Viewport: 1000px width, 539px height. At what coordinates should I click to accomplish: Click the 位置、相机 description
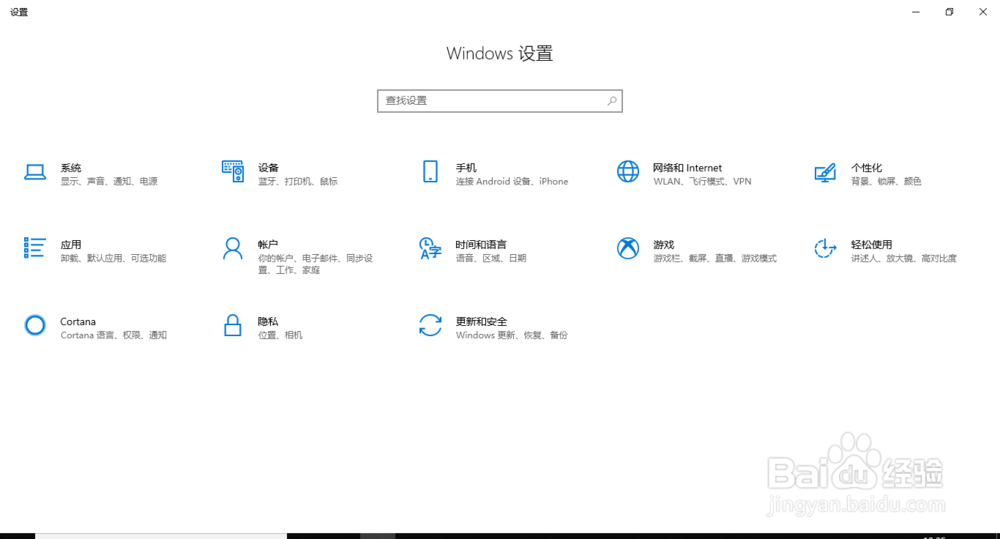click(x=280, y=336)
